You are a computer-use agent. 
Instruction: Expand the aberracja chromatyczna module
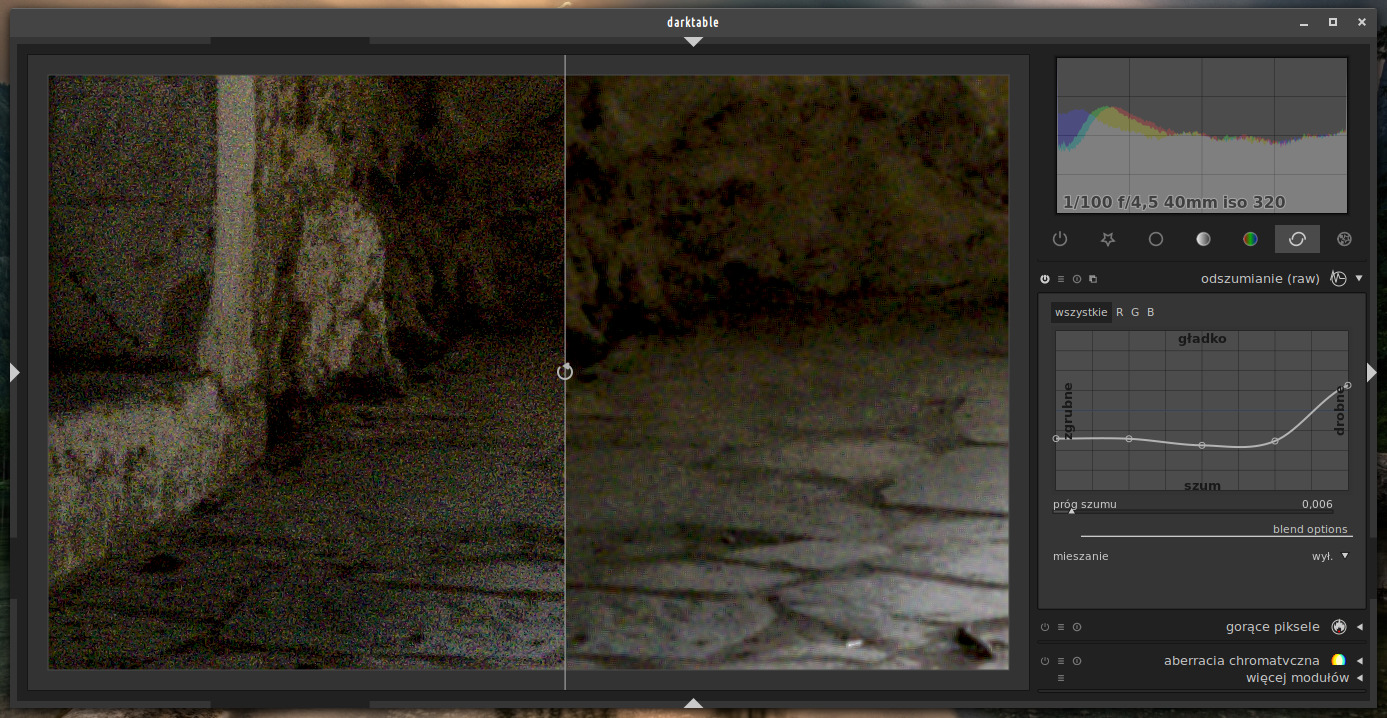pyautogui.click(x=1359, y=661)
